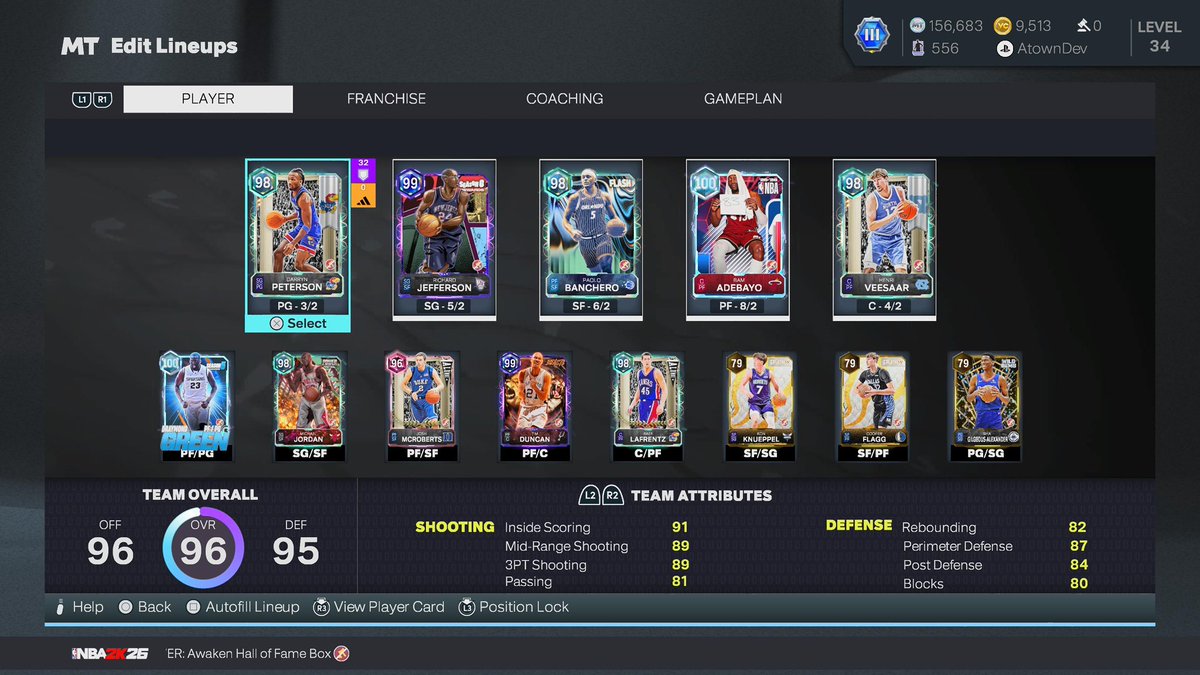Screen dimensions: 1200x675
Task: Choose the Jordan SG/SF bench card
Action: pos(310,406)
